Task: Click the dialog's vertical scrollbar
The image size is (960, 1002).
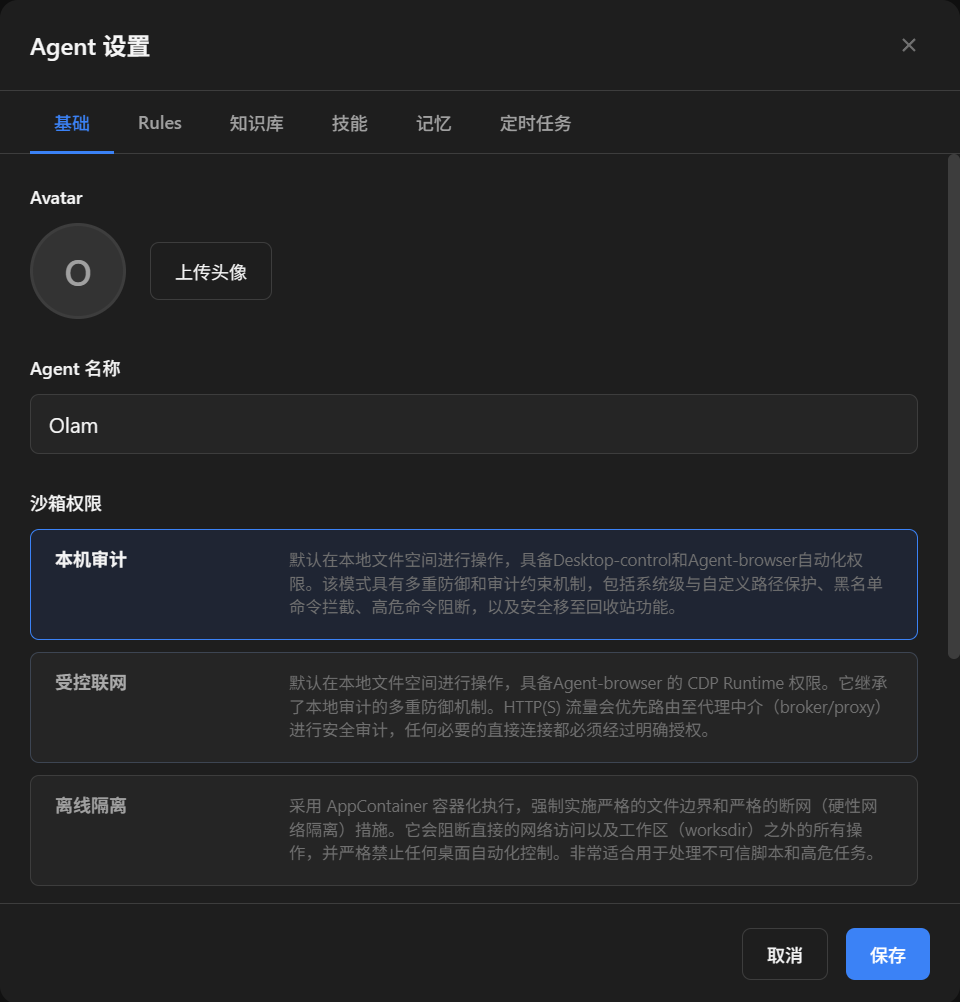Action: [x=953, y=406]
